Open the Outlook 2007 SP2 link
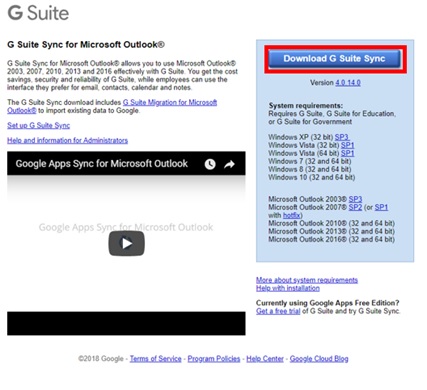 pos(355,207)
